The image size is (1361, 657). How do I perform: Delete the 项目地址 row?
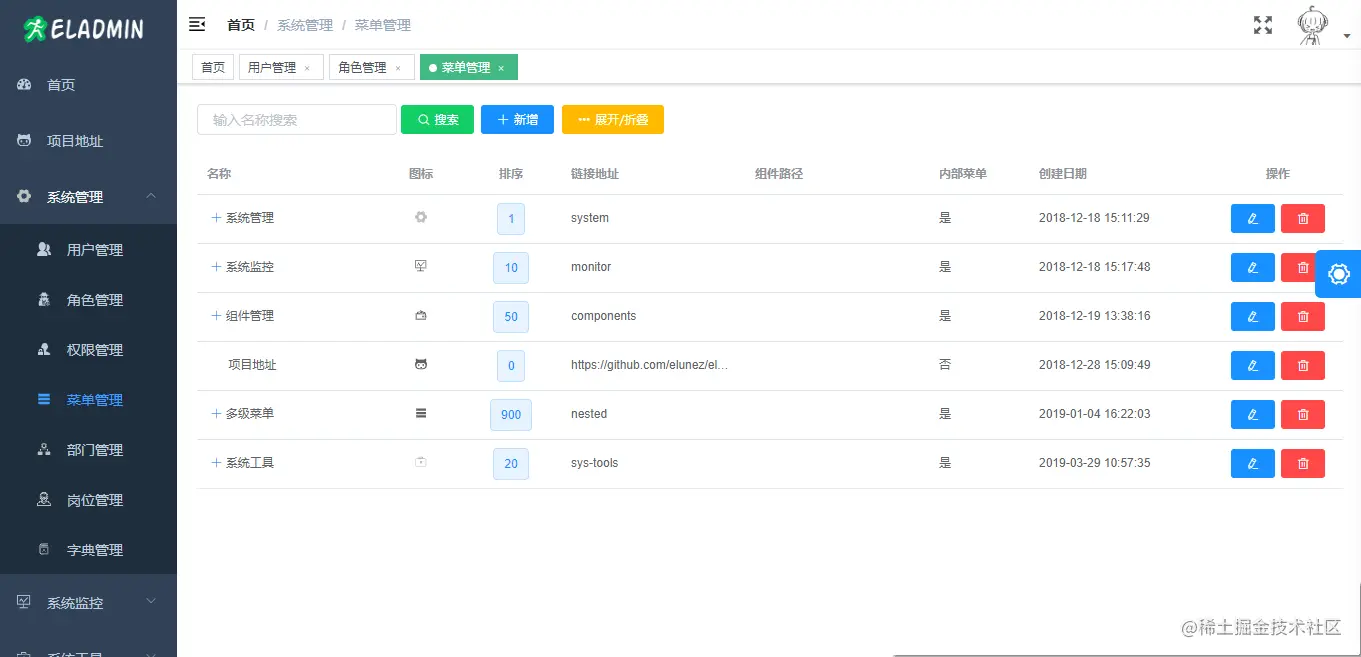click(1302, 365)
